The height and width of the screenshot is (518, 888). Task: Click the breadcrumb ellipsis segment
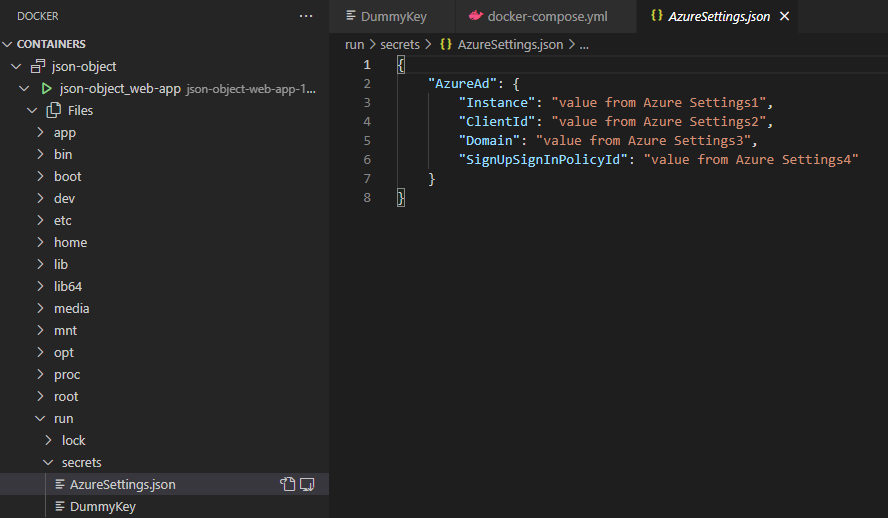584,45
